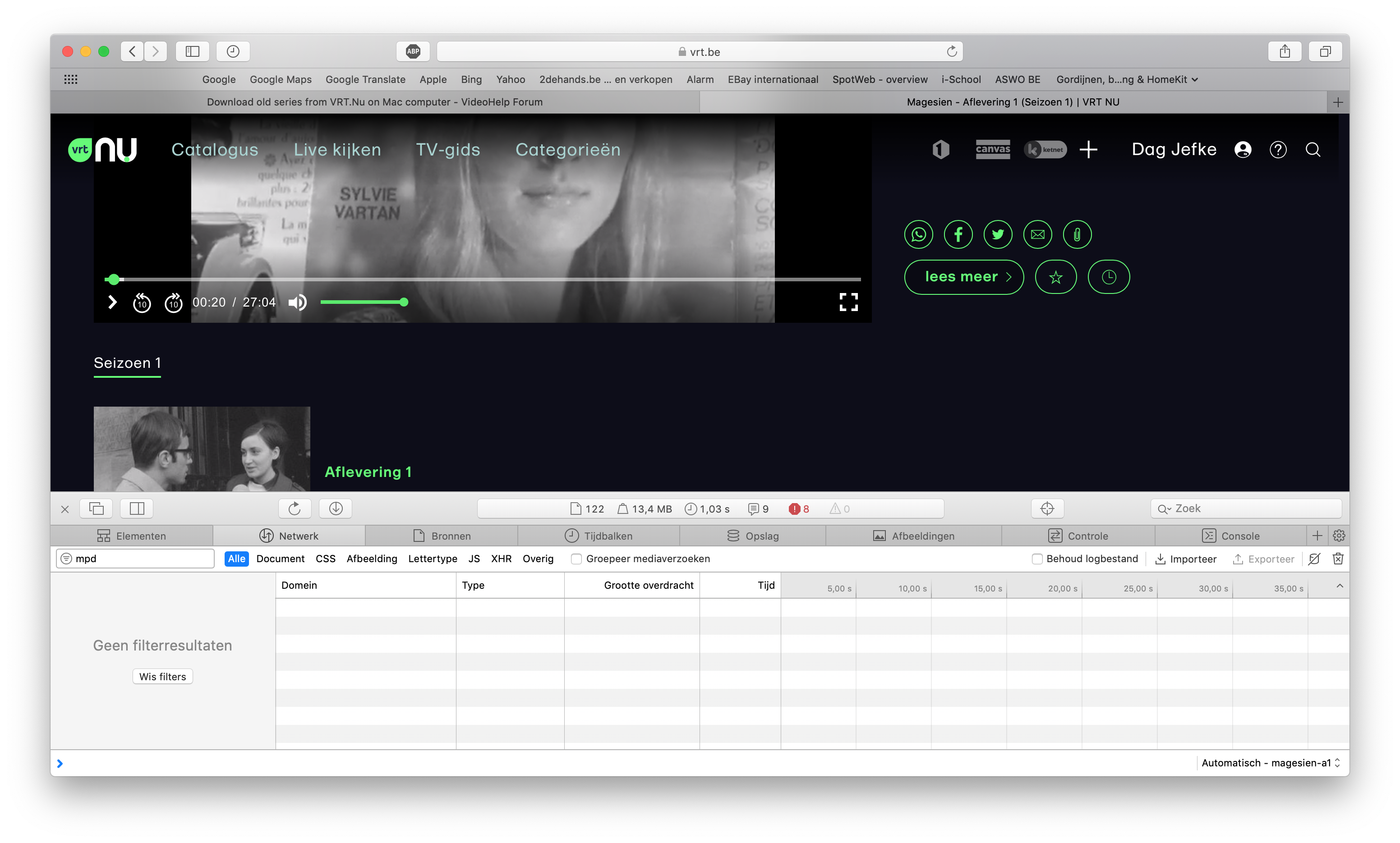This screenshot has height=843, width=1400.
Task: Activate the element selection crosshair
Action: (x=1047, y=509)
